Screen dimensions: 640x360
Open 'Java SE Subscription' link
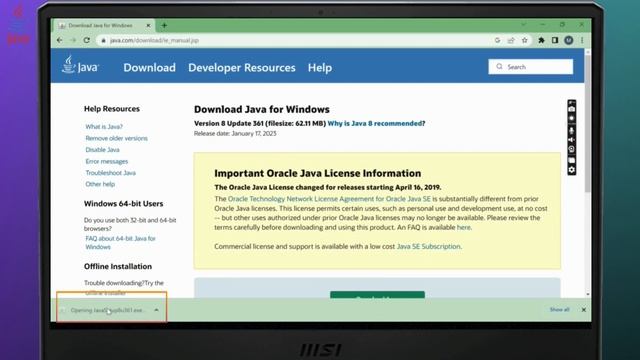click(x=429, y=247)
